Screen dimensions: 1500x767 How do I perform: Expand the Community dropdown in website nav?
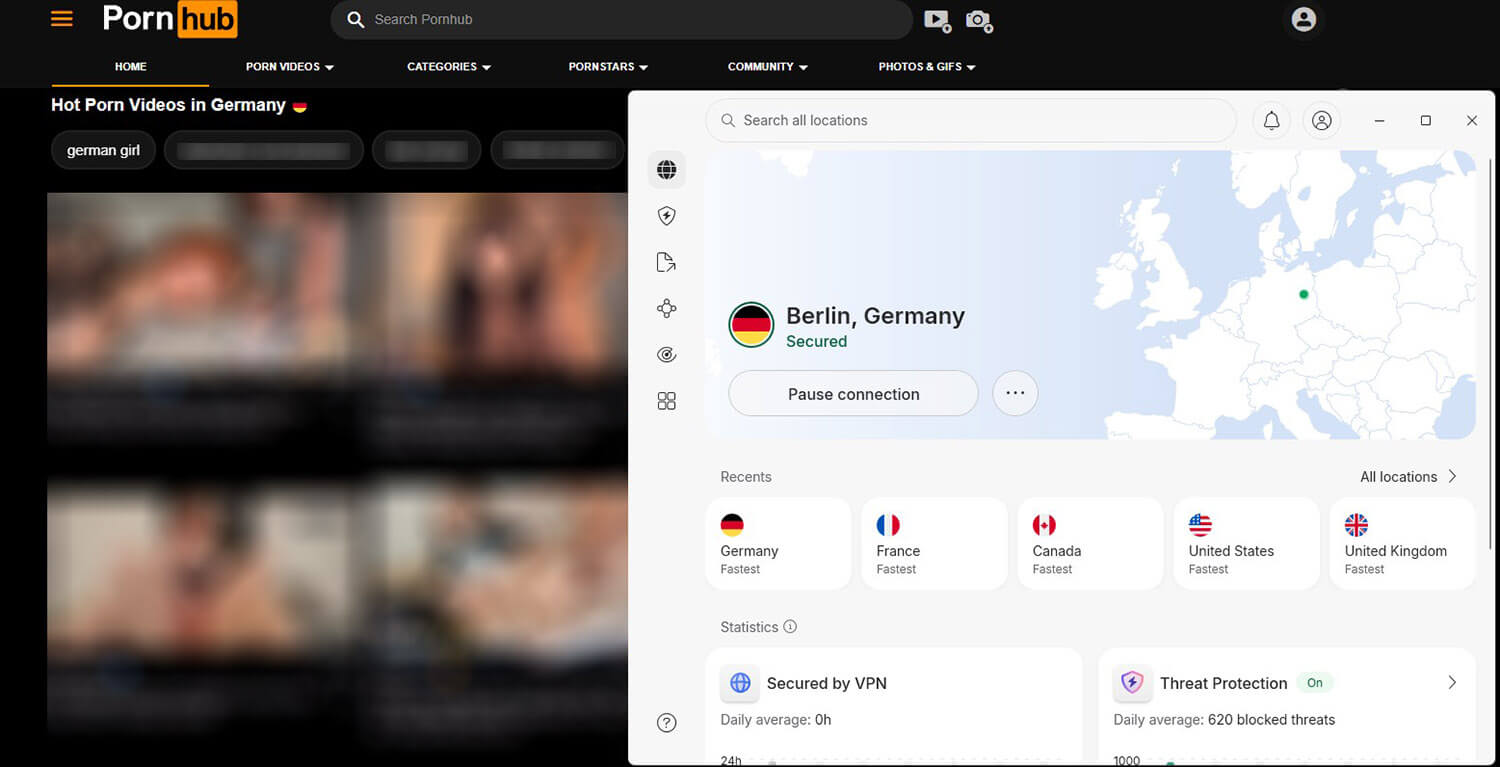[768, 67]
